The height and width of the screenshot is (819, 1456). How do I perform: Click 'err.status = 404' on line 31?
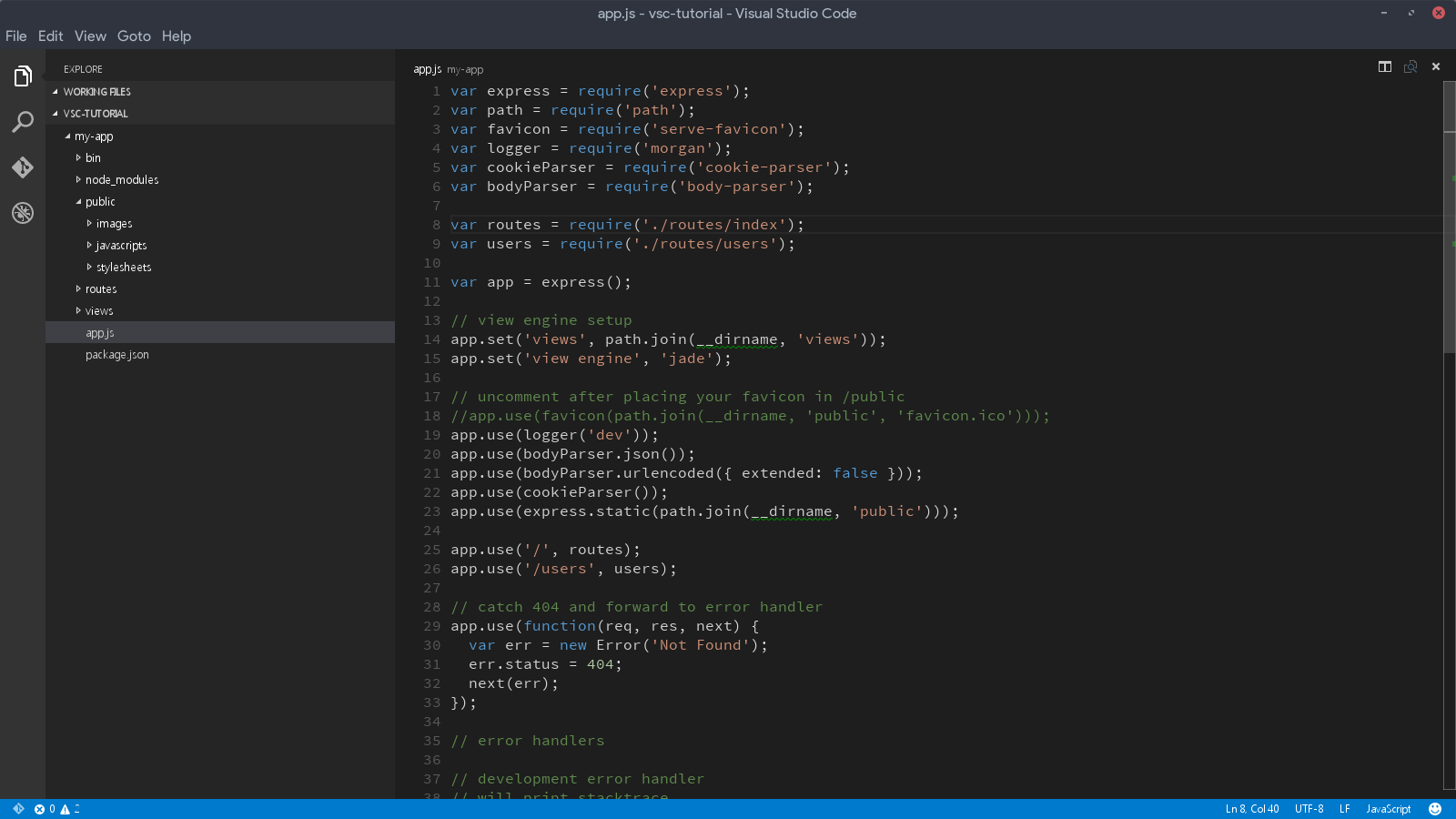(x=541, y=664)
